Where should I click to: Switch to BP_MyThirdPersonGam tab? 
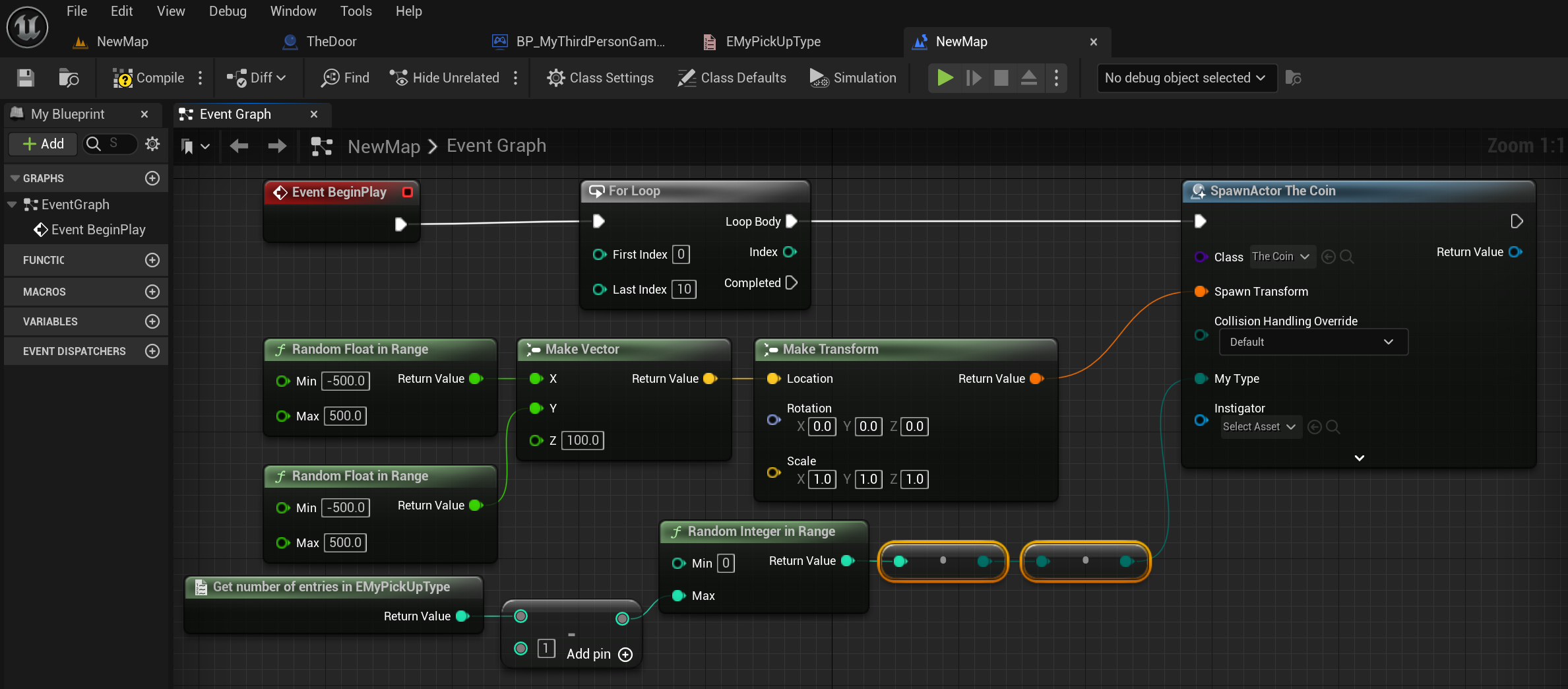[579, 42]
